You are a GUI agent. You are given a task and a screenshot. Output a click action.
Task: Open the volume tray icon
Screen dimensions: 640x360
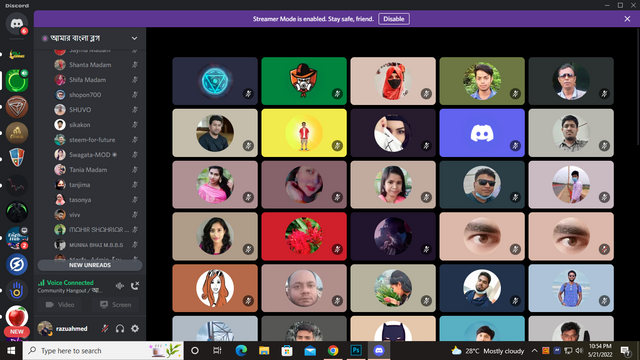[x=579, y=351]
